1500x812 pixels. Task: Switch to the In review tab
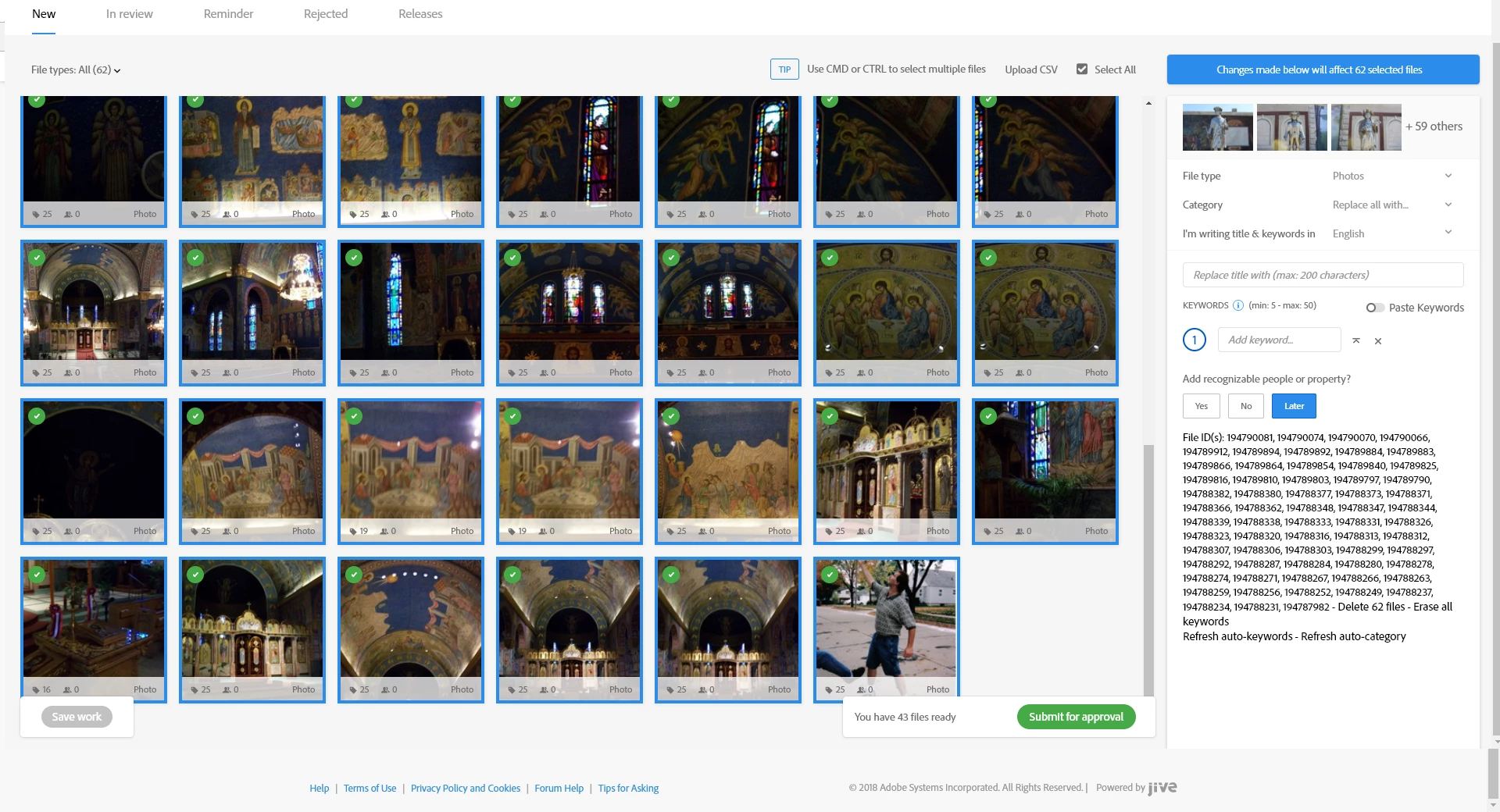[x=130, y=14]
